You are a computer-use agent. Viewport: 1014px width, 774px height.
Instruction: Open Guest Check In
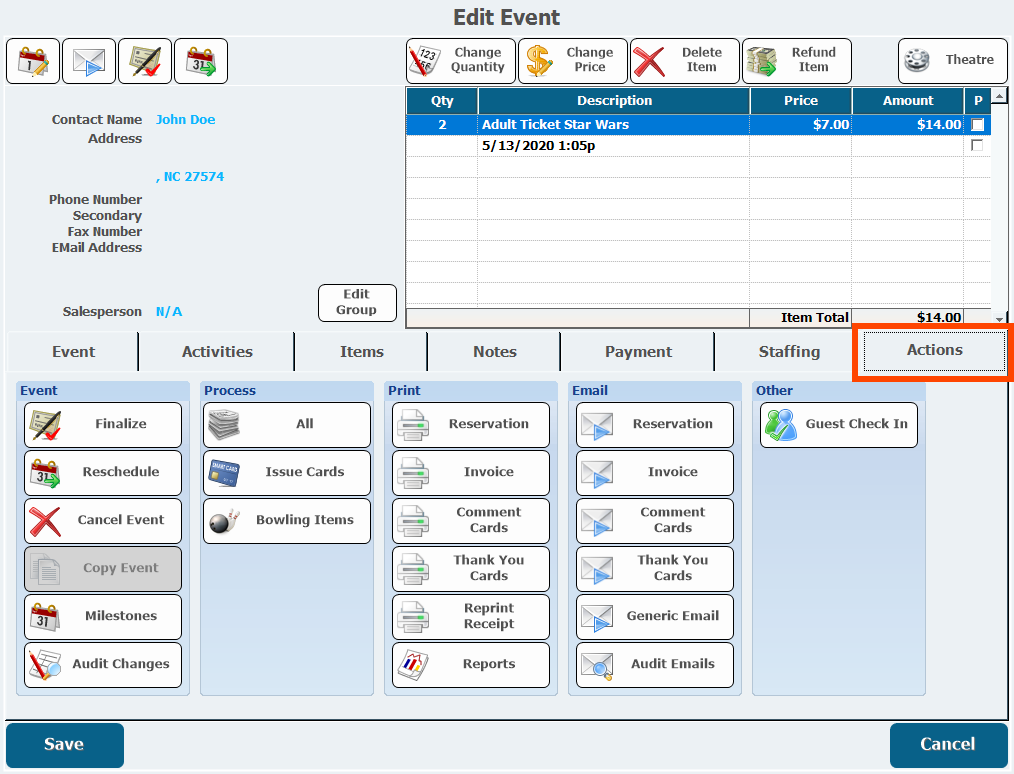(838, 424)
